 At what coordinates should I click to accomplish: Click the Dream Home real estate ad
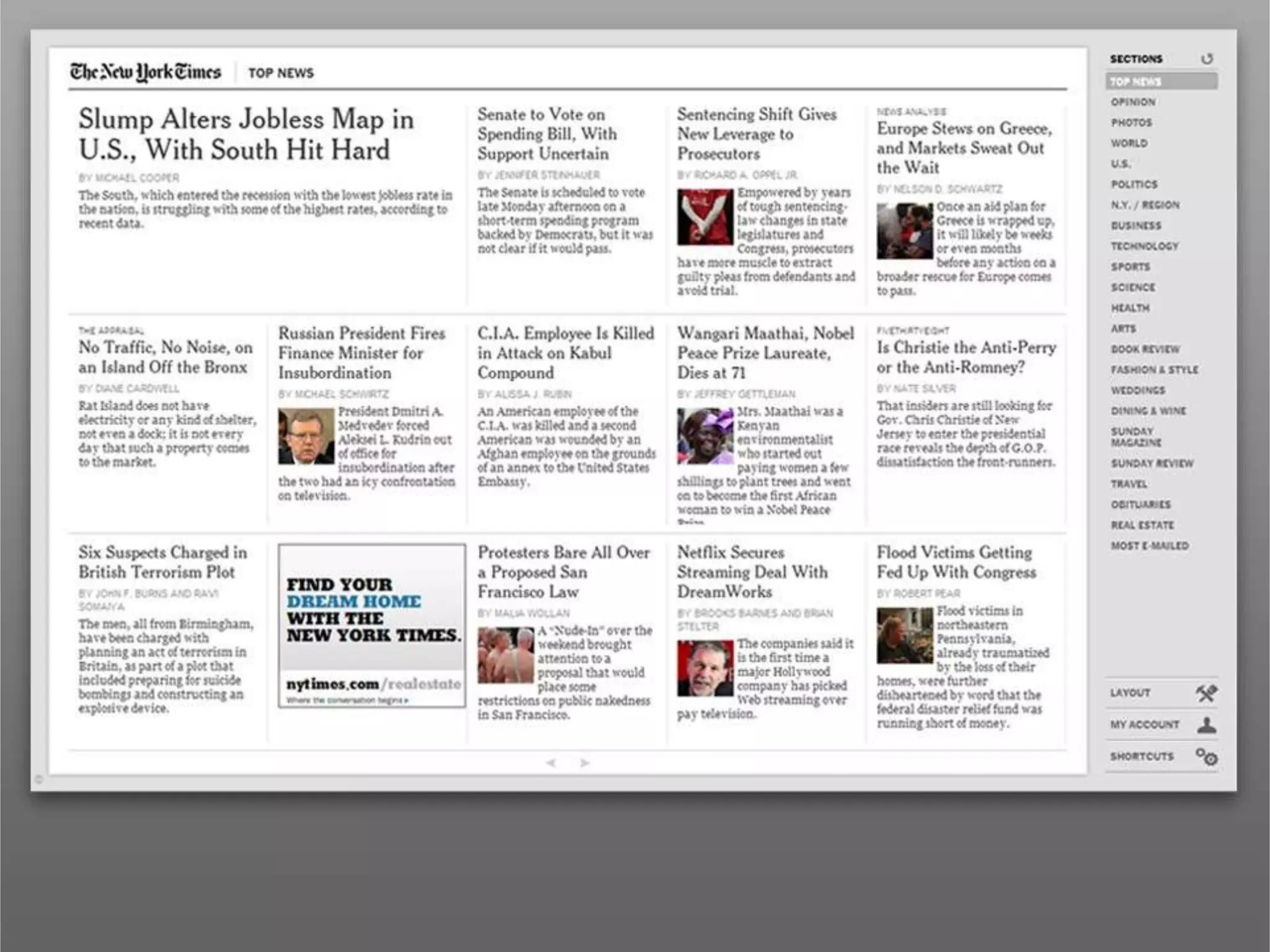pyautogui.click(x=371, y=626)
